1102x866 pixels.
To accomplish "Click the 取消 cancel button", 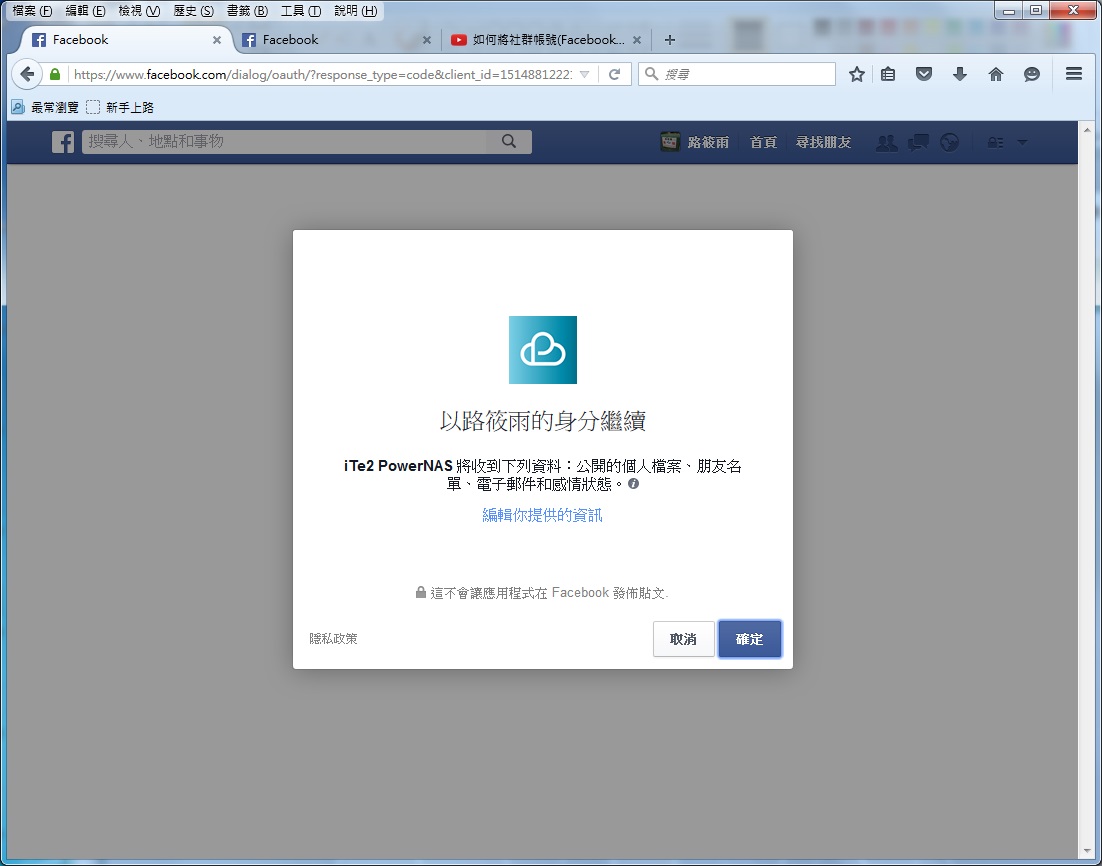I will coord(683,639).
